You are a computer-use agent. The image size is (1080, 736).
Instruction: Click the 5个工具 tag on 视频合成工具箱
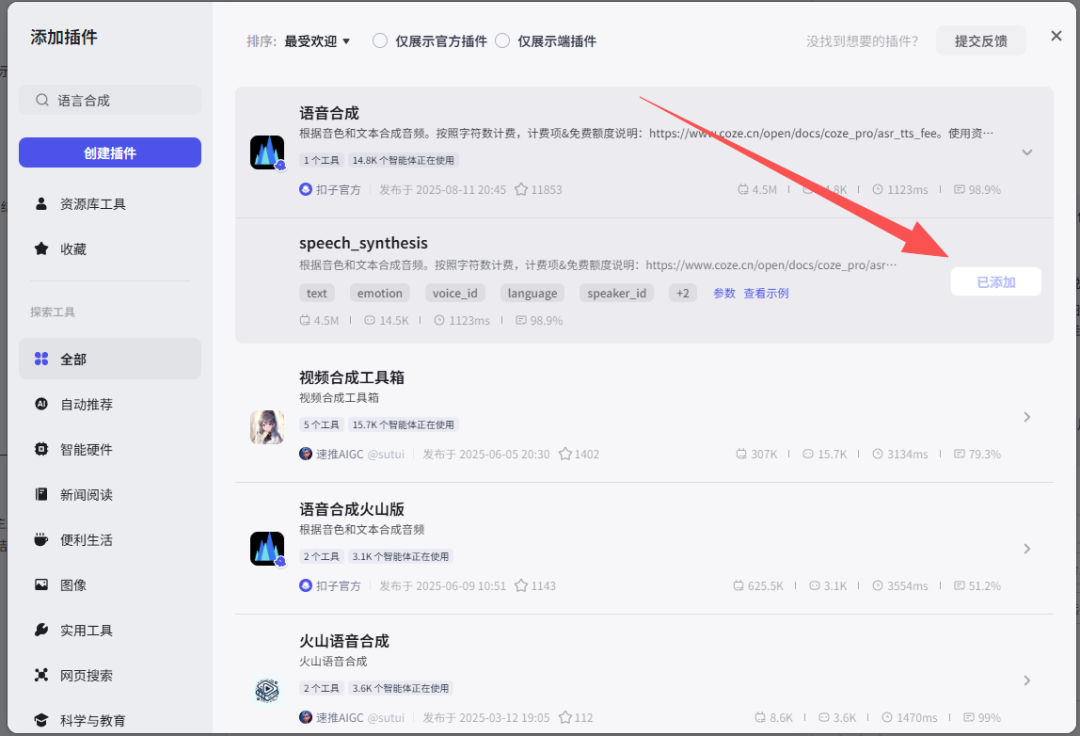tap(322, 425)
